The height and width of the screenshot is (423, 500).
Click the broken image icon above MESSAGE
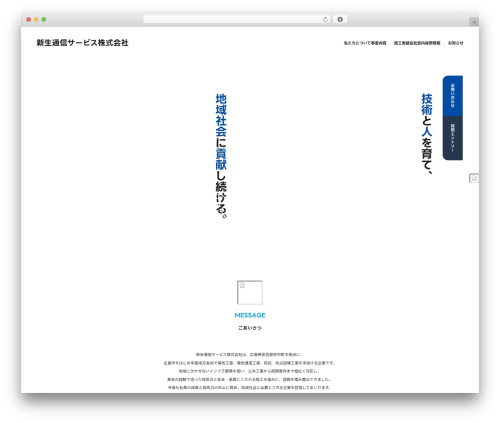pyautogui.click(x=250, y=292)
